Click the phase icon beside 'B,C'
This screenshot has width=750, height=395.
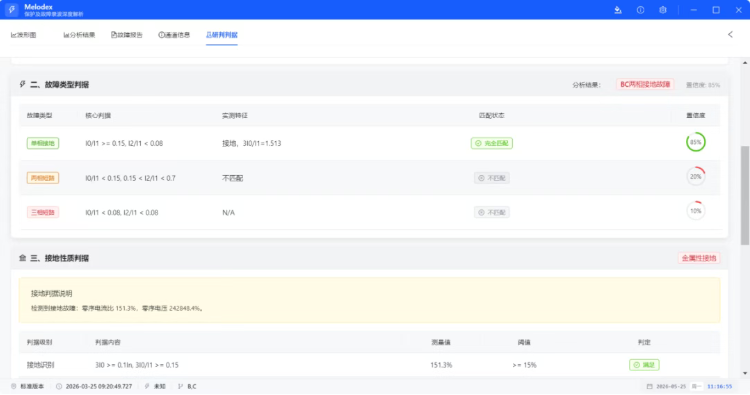pyautogui.click(x=180, y=386)
